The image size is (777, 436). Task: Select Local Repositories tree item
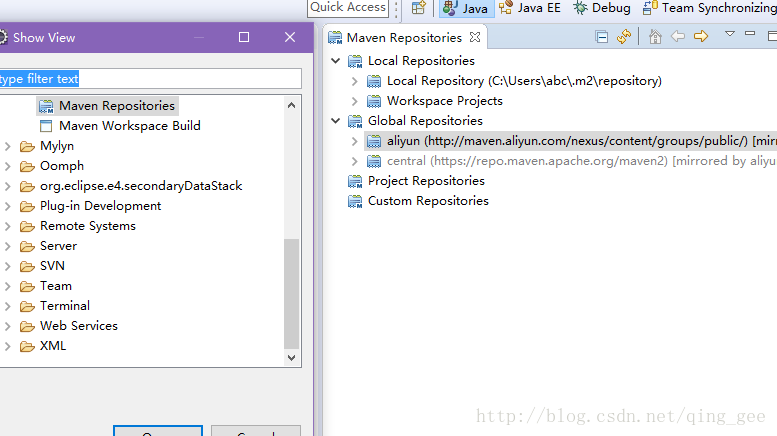pos(421,61)
